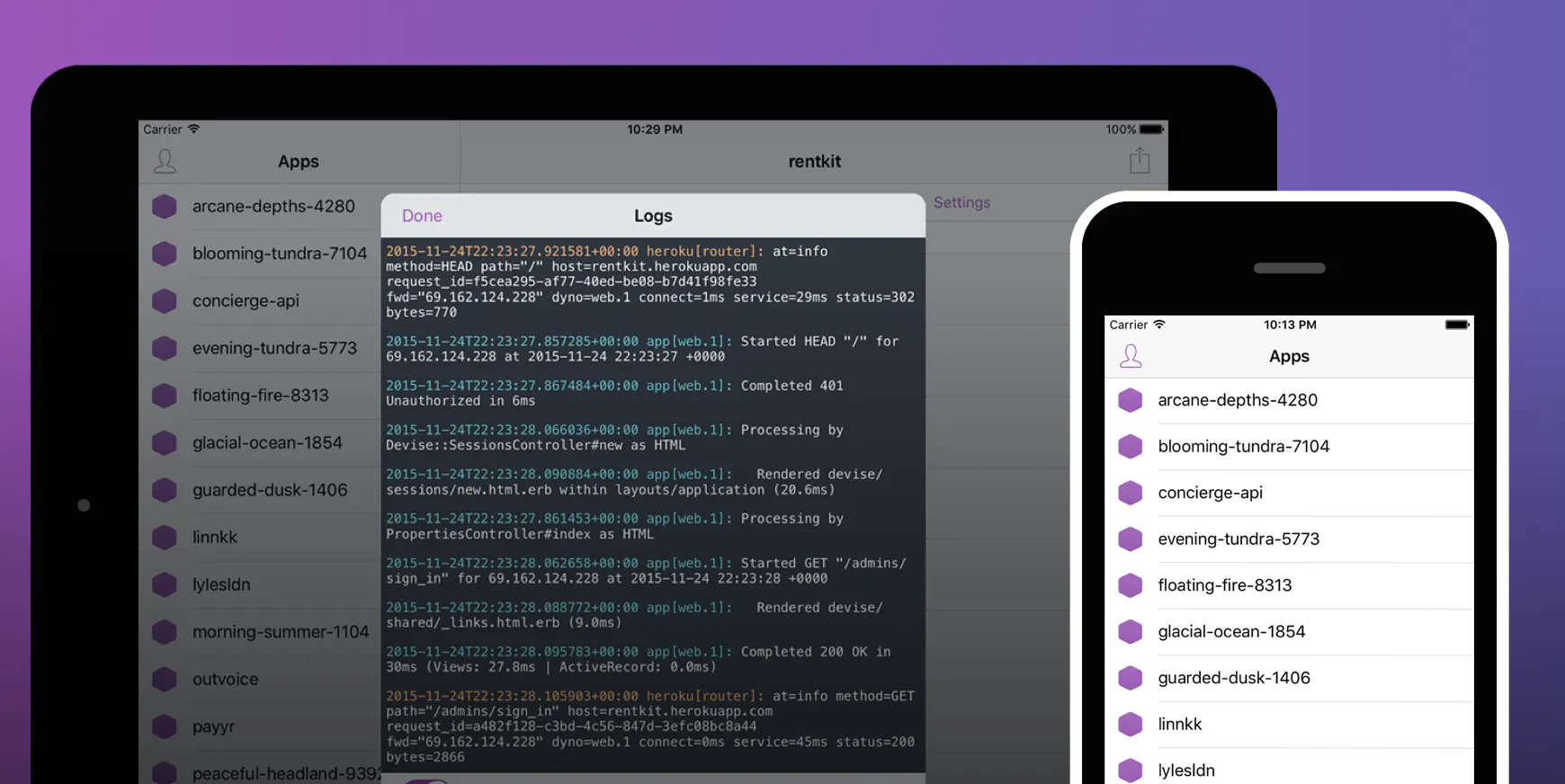Click the 'Logs' popup title
The height and width of the screenshot is (784, 1565).
pyautogui.click(x=653, y=216)
